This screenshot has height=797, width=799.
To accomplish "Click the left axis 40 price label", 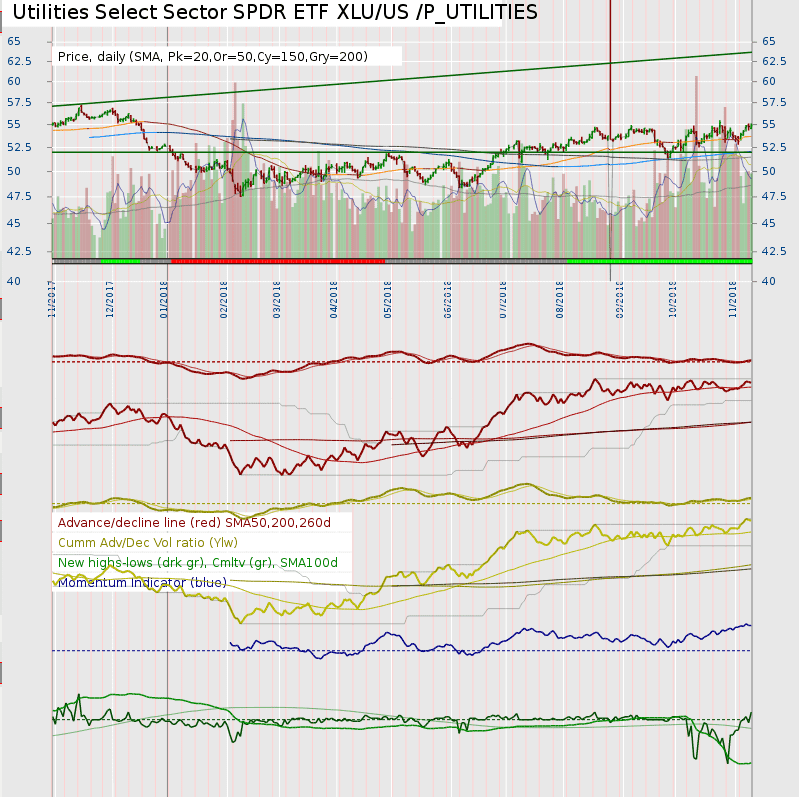I will pos(14,281).
